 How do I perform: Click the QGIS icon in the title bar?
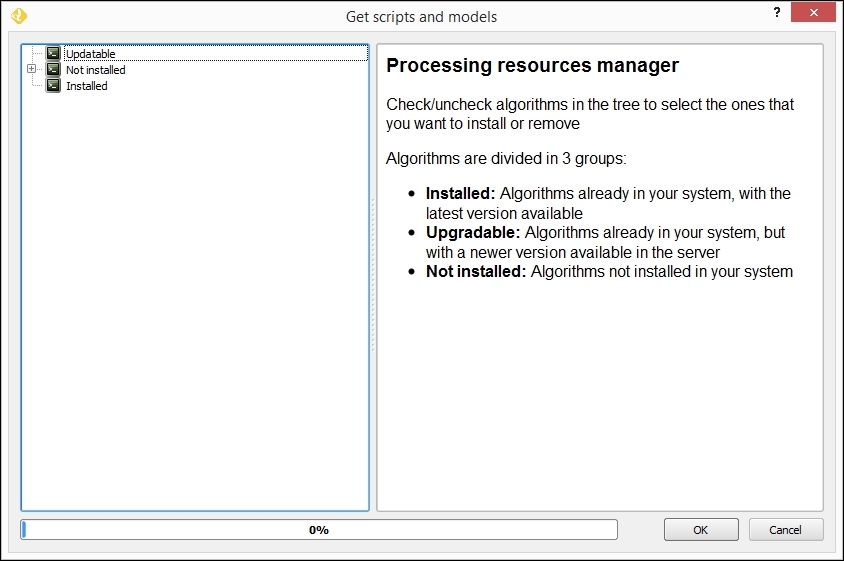[x=18, y=16]
